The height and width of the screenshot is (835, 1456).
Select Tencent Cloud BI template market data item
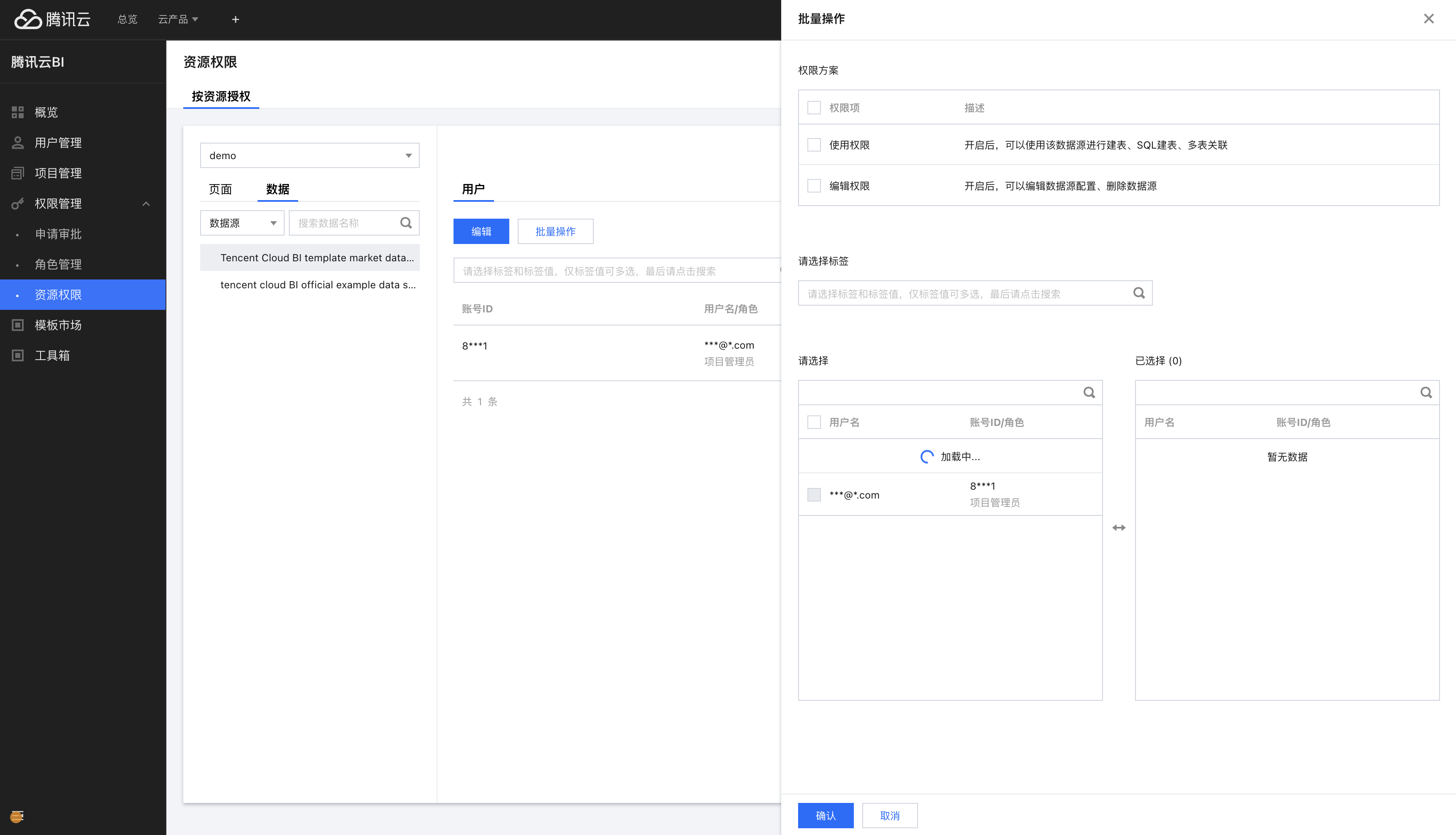pyautogui.click(x=317, y=258)
